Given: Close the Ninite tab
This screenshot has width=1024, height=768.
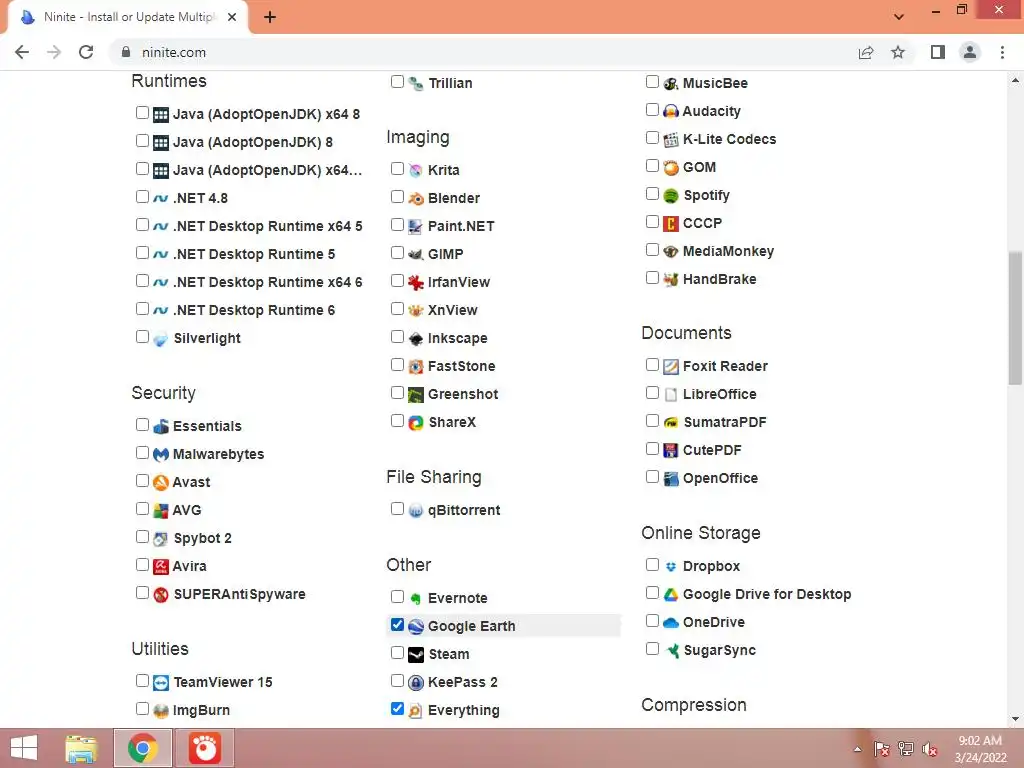Looking at the screenshot, I should point(232,18).
